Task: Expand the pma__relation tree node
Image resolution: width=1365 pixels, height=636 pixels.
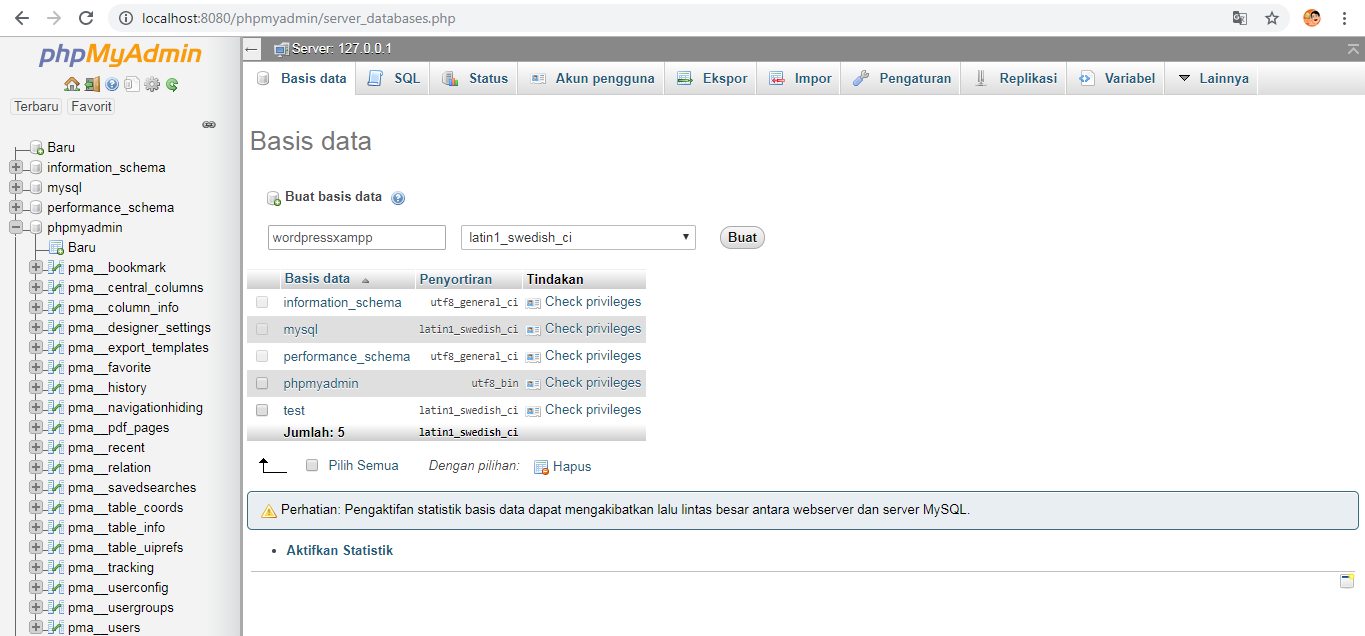Action: point(36,467)
